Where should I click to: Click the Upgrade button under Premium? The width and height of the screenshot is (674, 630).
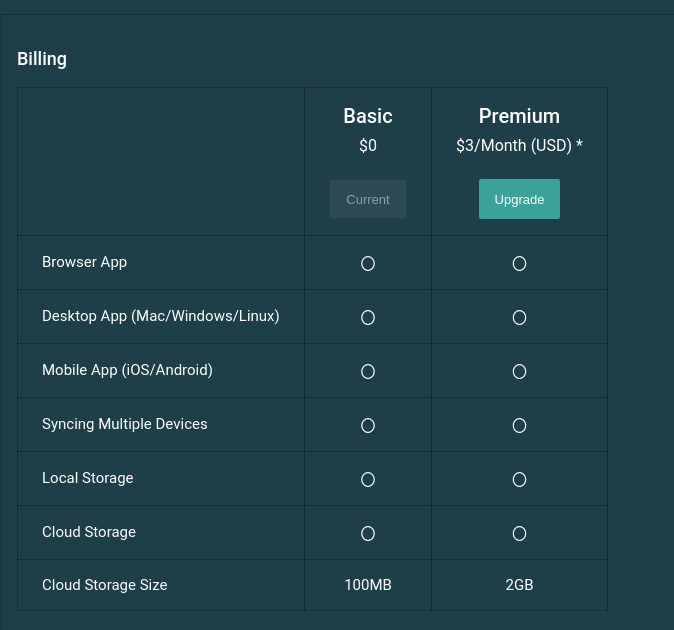click(x=519, y=199)
